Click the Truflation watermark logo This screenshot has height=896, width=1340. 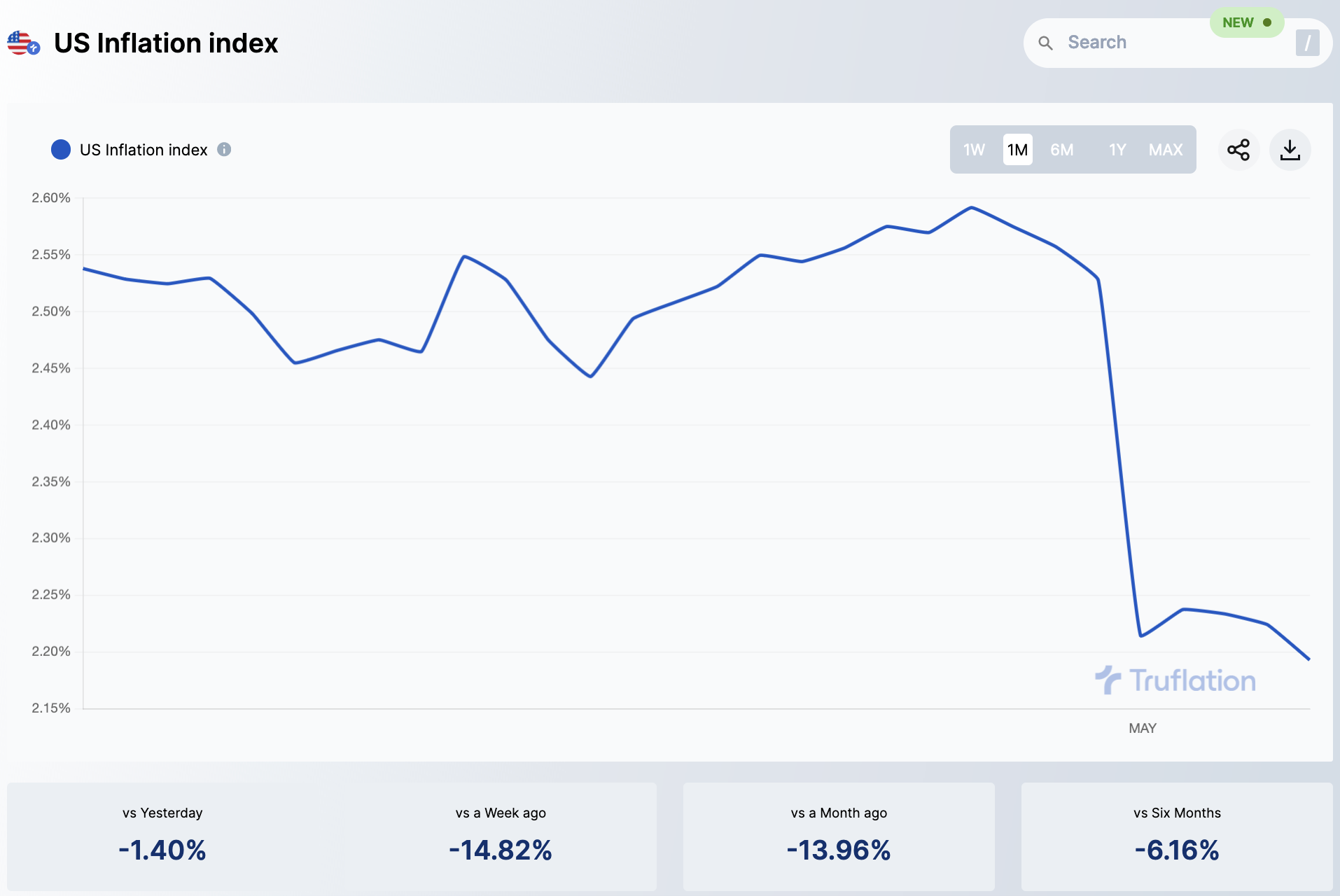[x=1175, y=680]
